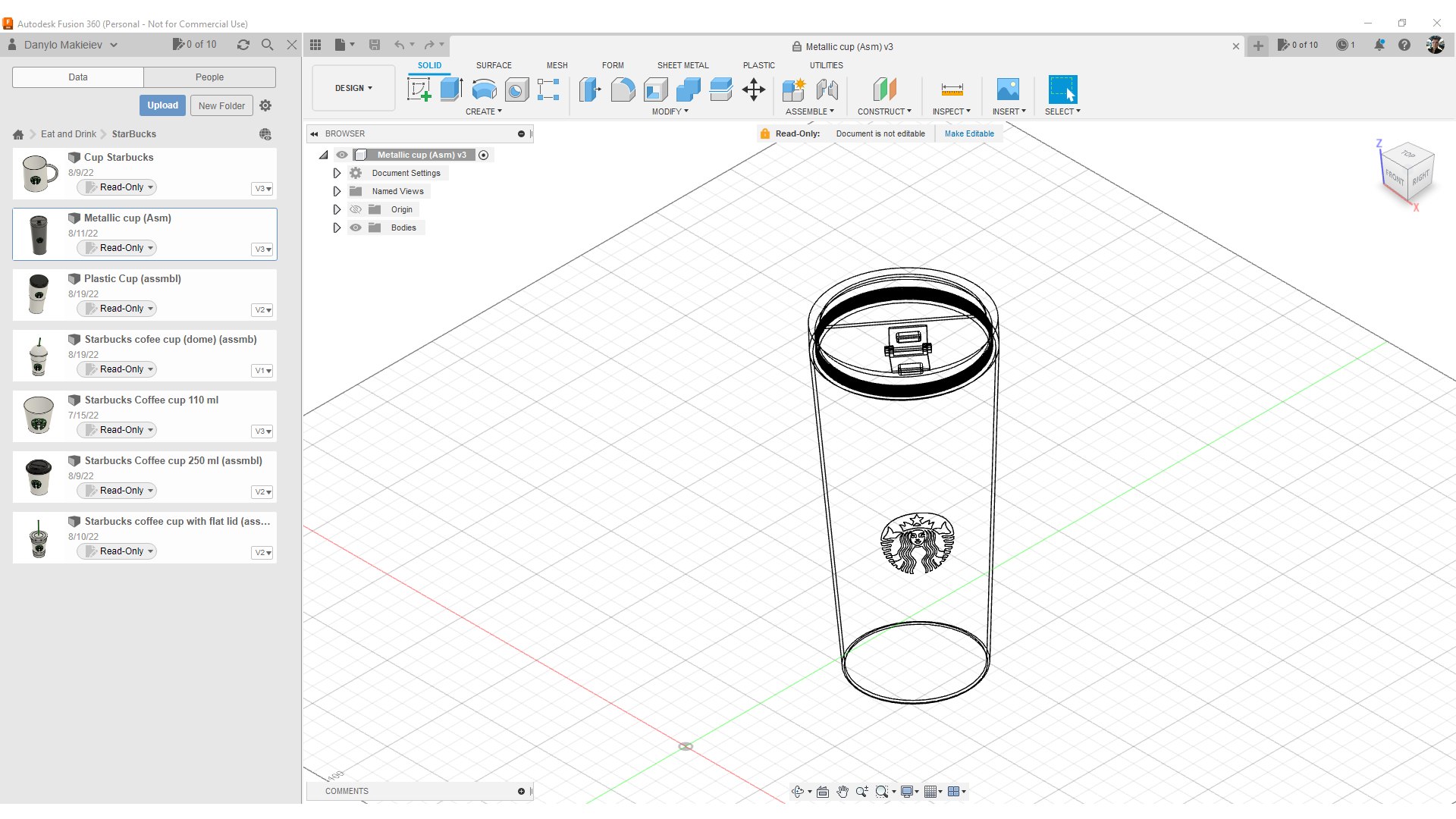Open the Insert image icon

tap(1008, 89)
